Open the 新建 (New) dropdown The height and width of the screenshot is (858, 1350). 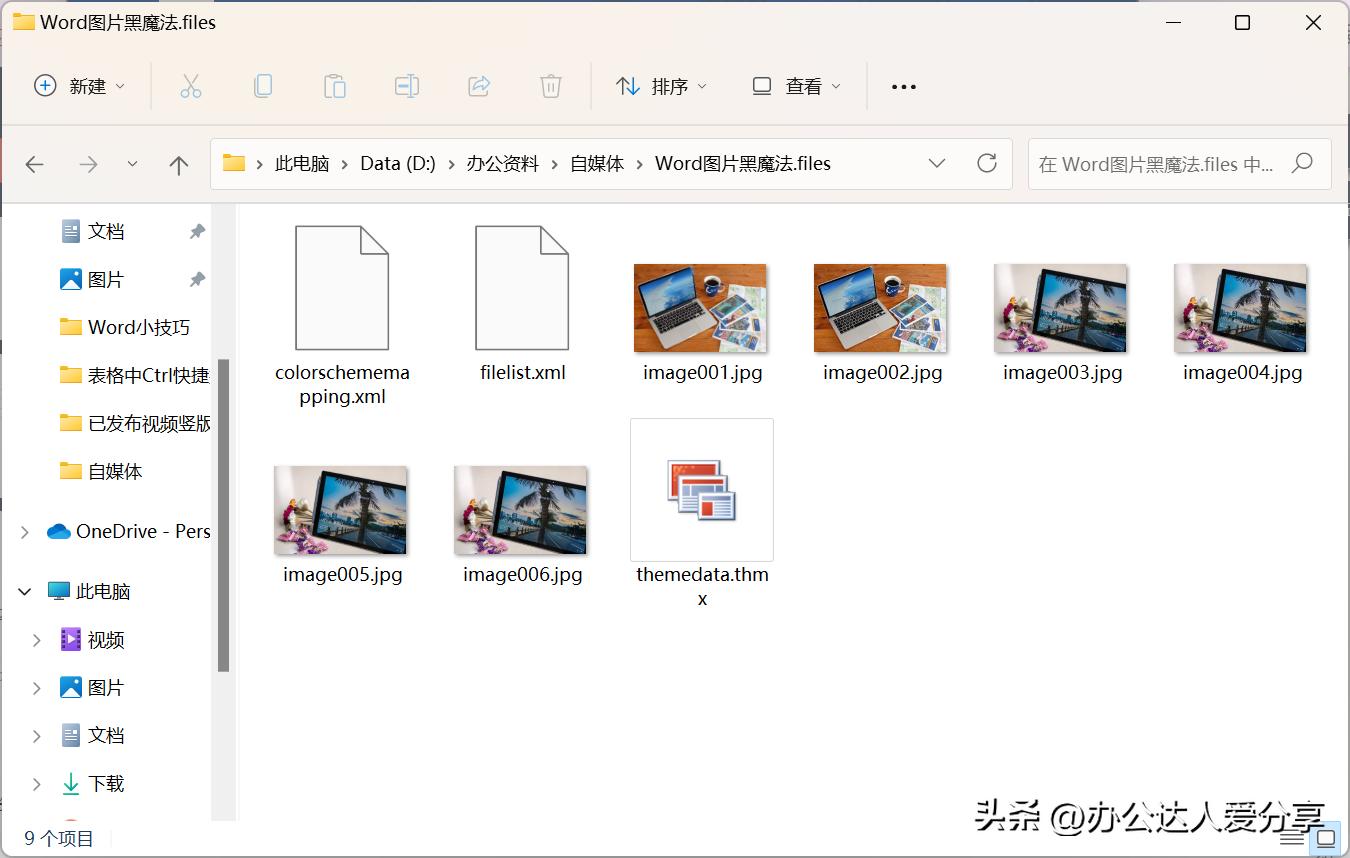point(78,86)
